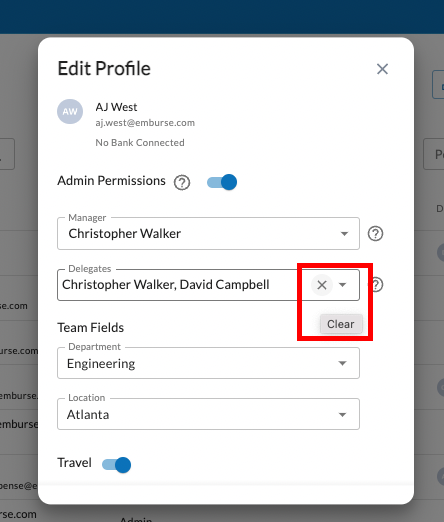Toggle the Admin Permissions switch
The width and height of the screenshot is (444, 522).
click(222, 182)
